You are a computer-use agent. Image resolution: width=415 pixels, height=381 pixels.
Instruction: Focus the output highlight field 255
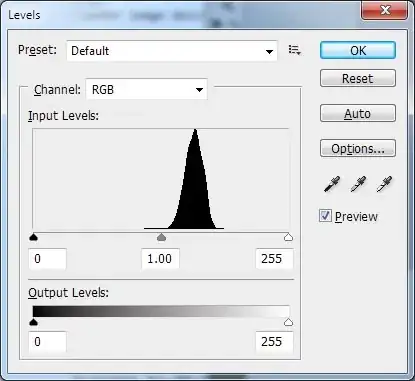tap(274, 342)
